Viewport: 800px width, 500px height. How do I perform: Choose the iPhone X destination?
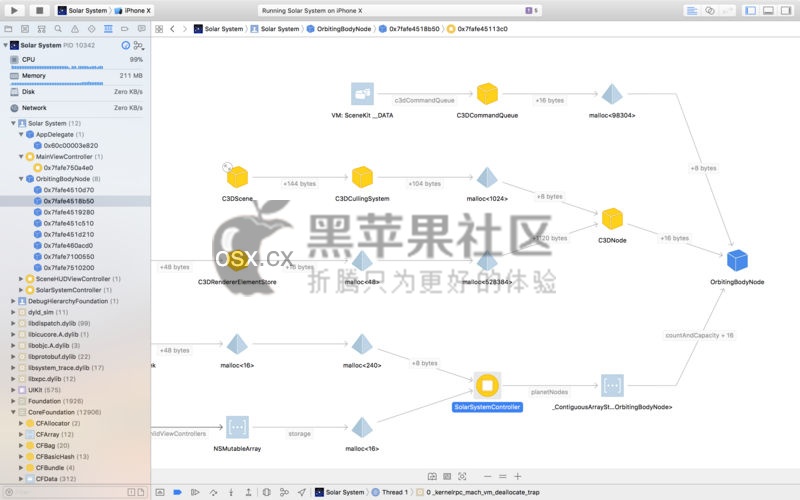pos(133,10)
